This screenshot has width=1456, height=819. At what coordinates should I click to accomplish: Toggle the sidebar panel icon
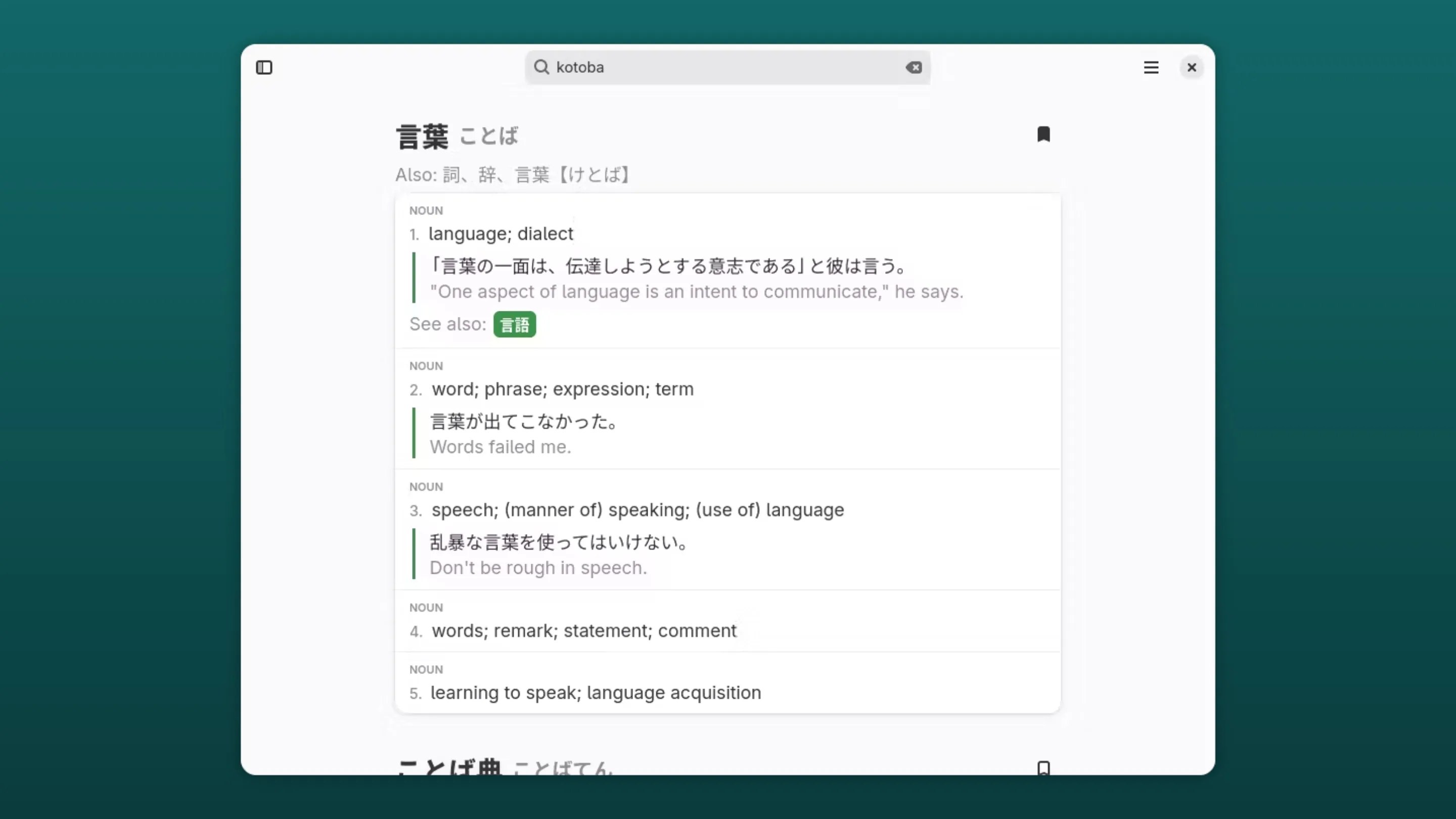click(x=264, y=67)
